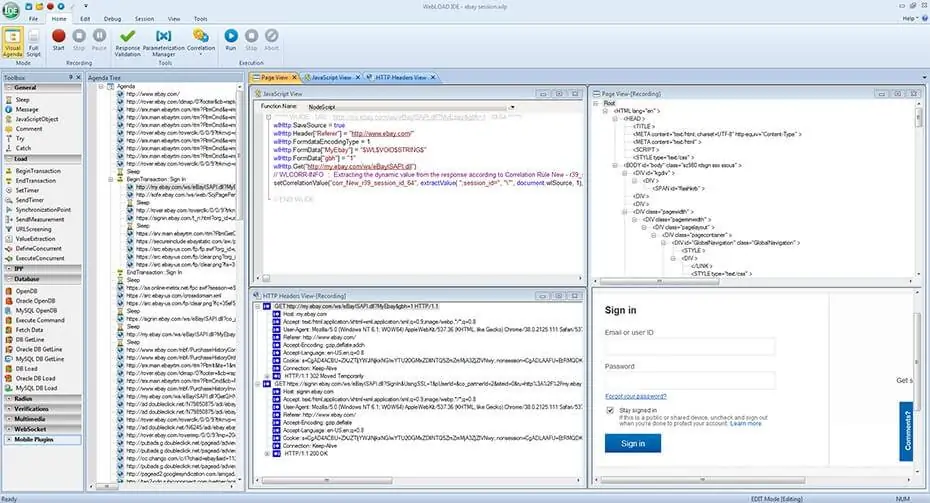The image size is (930, 503).
Task: Select the Fetch Data database item
Action: (x=29, y=330)
